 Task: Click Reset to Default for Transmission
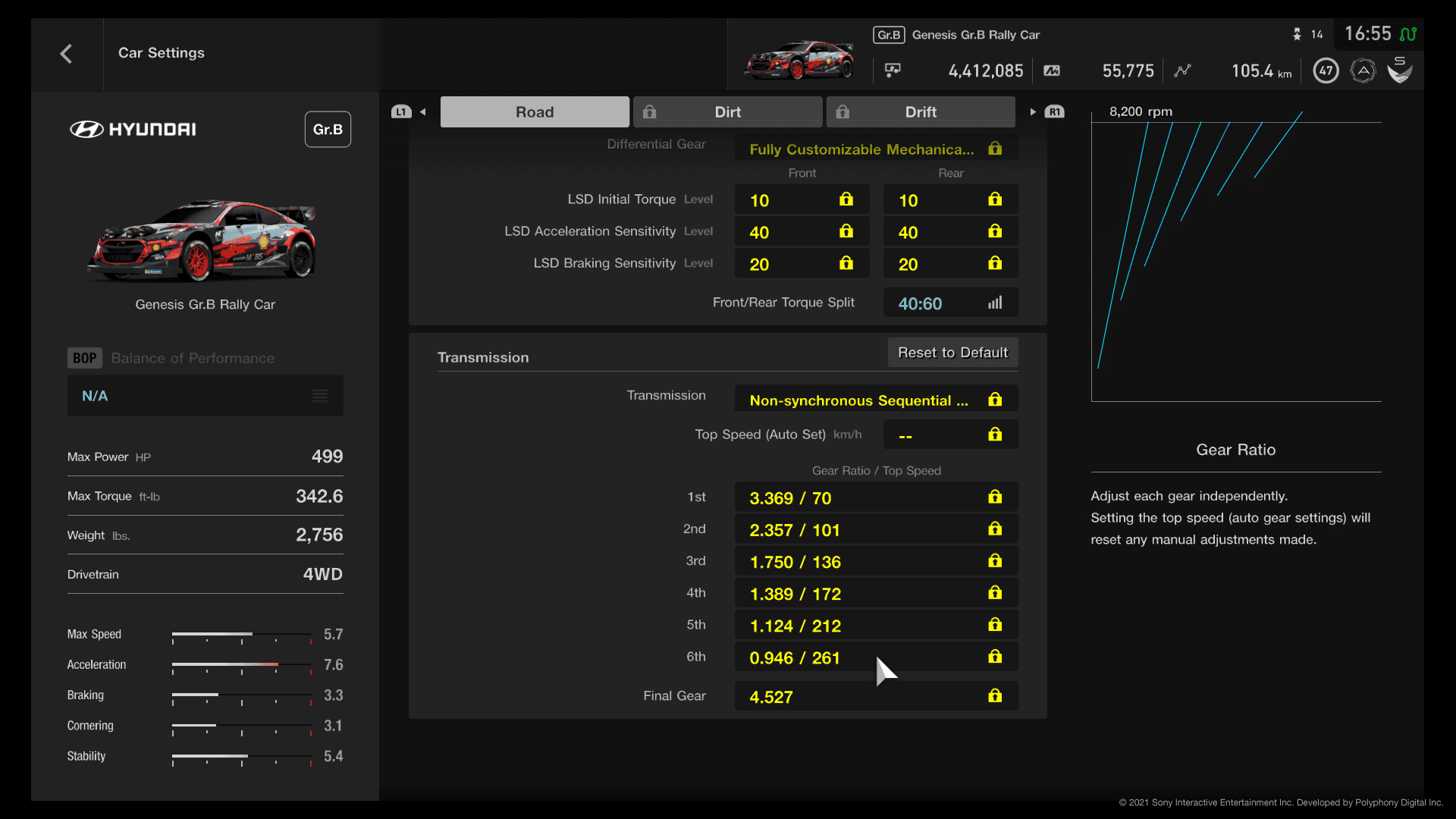click(x=952, y=353)
